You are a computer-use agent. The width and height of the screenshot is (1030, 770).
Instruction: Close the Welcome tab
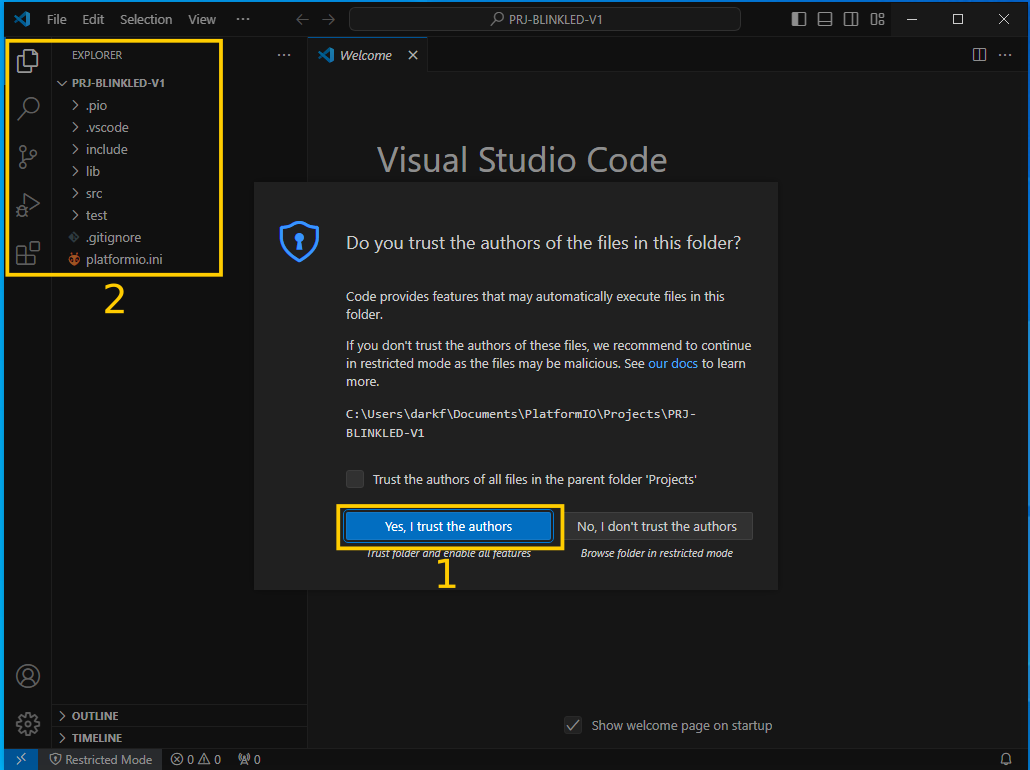click(413, 55)
